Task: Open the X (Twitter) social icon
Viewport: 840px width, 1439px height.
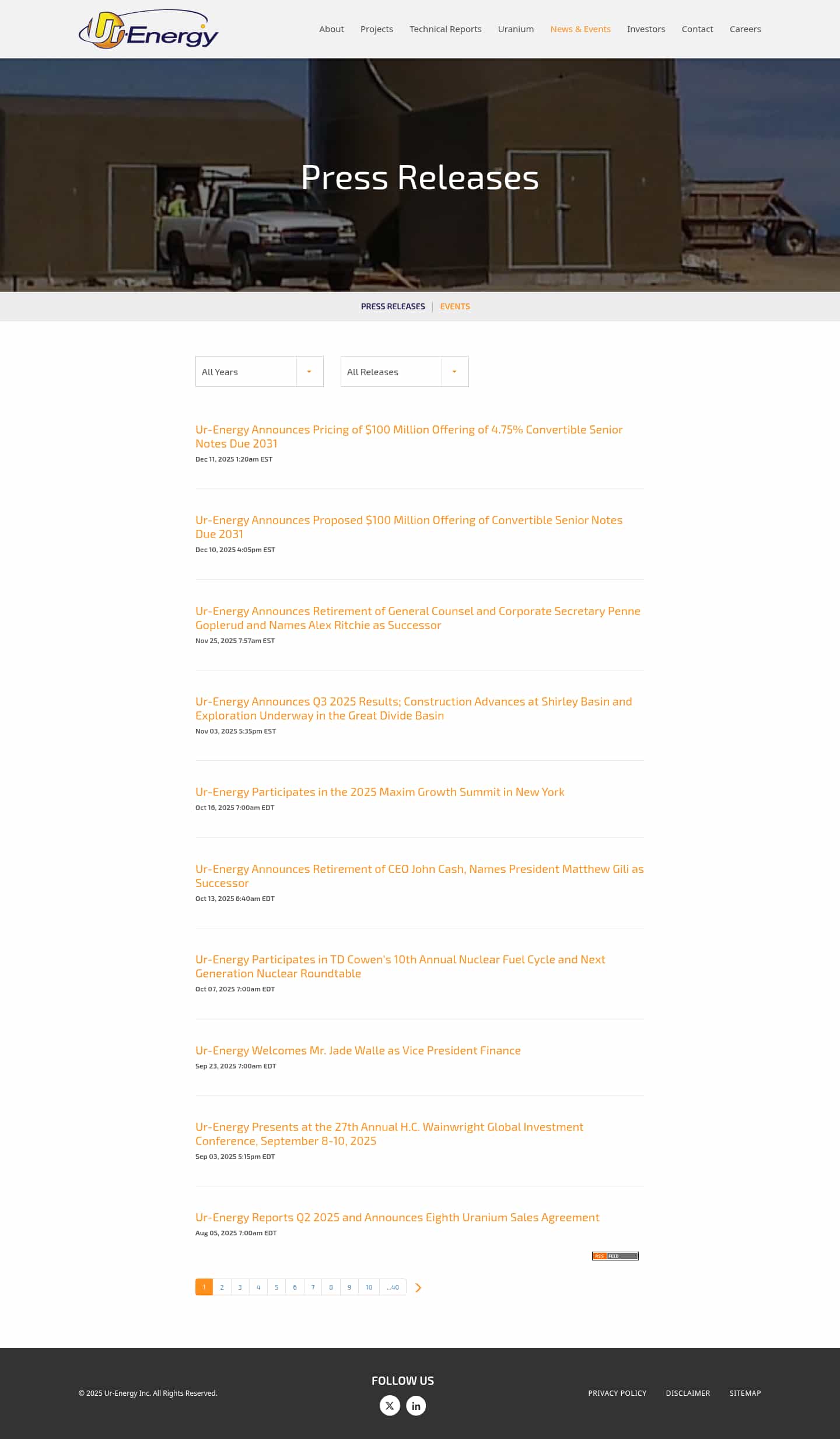Action: pyautogui.click(x=390, y=1405)
